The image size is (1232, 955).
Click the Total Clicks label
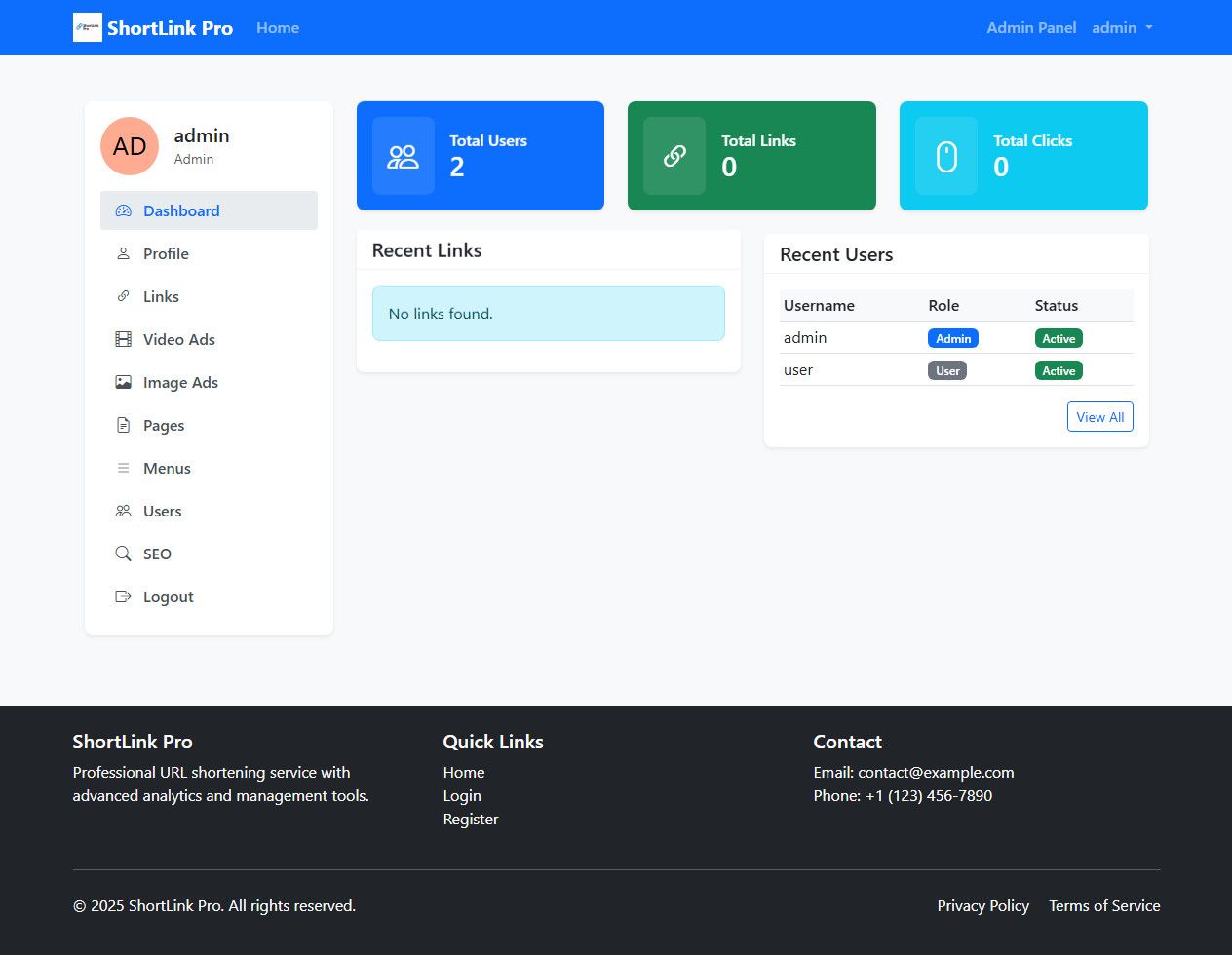coord(1032,140)
